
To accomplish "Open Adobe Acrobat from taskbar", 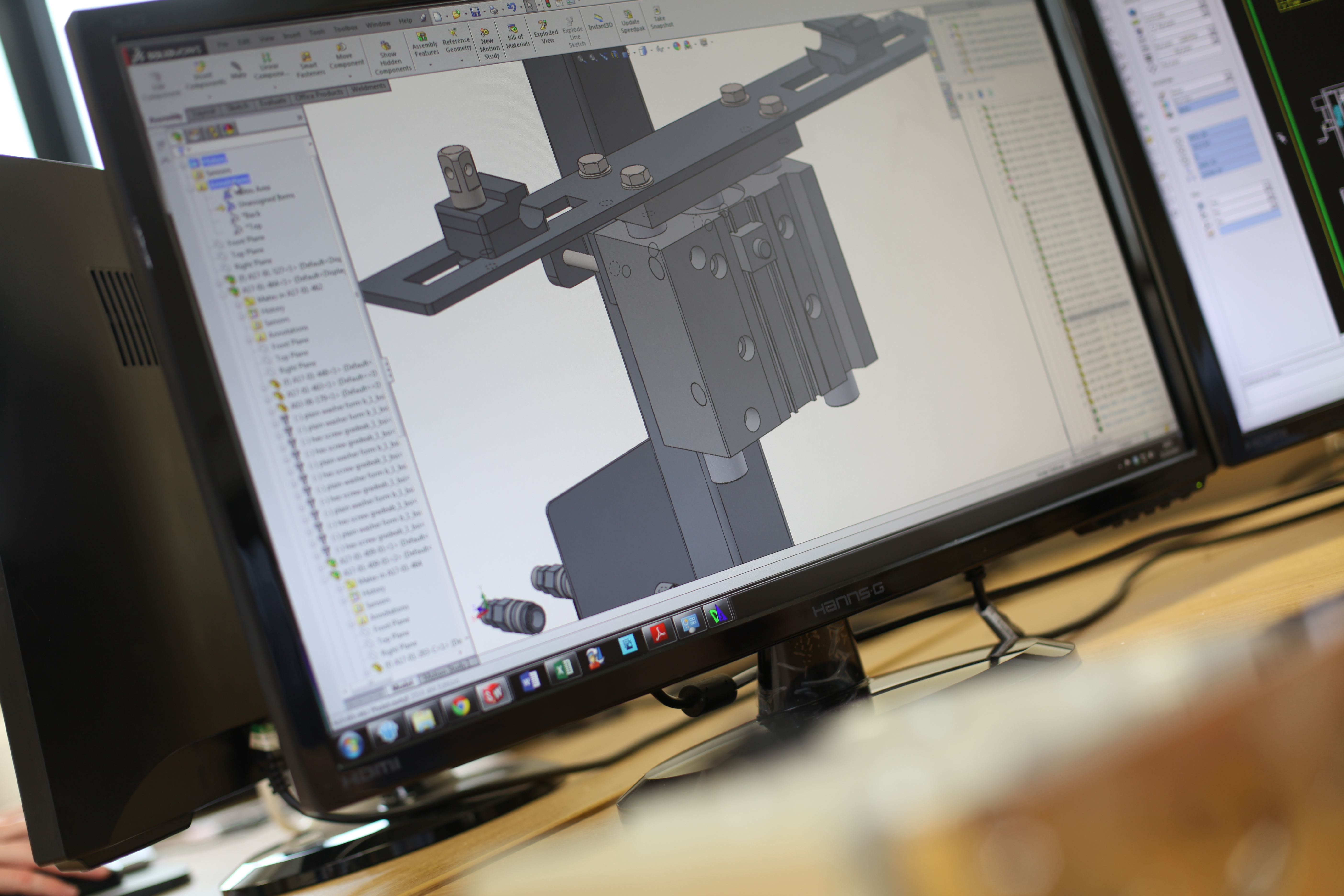I will pyautogui.click(x=659, y=633).
